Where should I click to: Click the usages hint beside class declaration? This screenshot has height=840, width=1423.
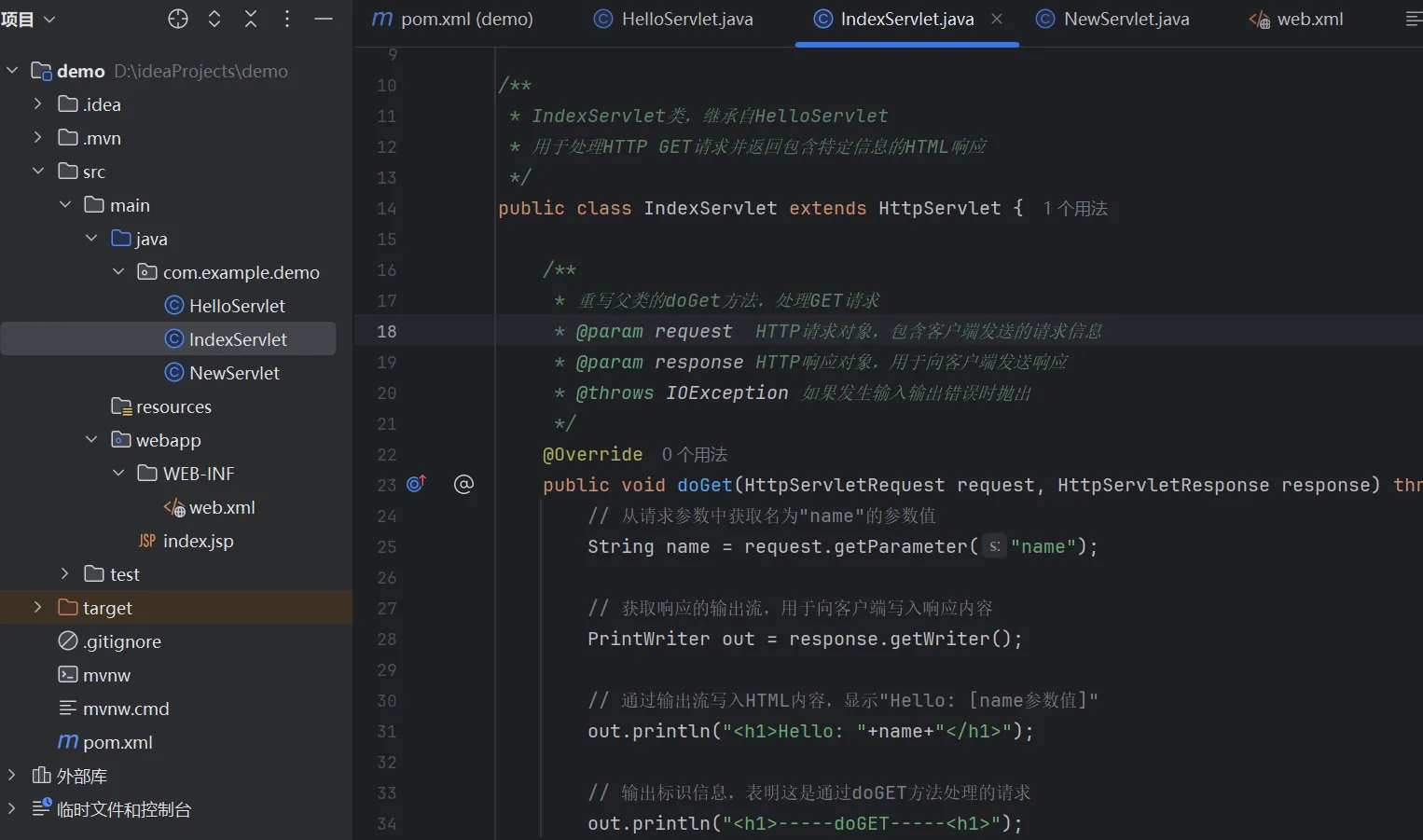point(1075,208)
